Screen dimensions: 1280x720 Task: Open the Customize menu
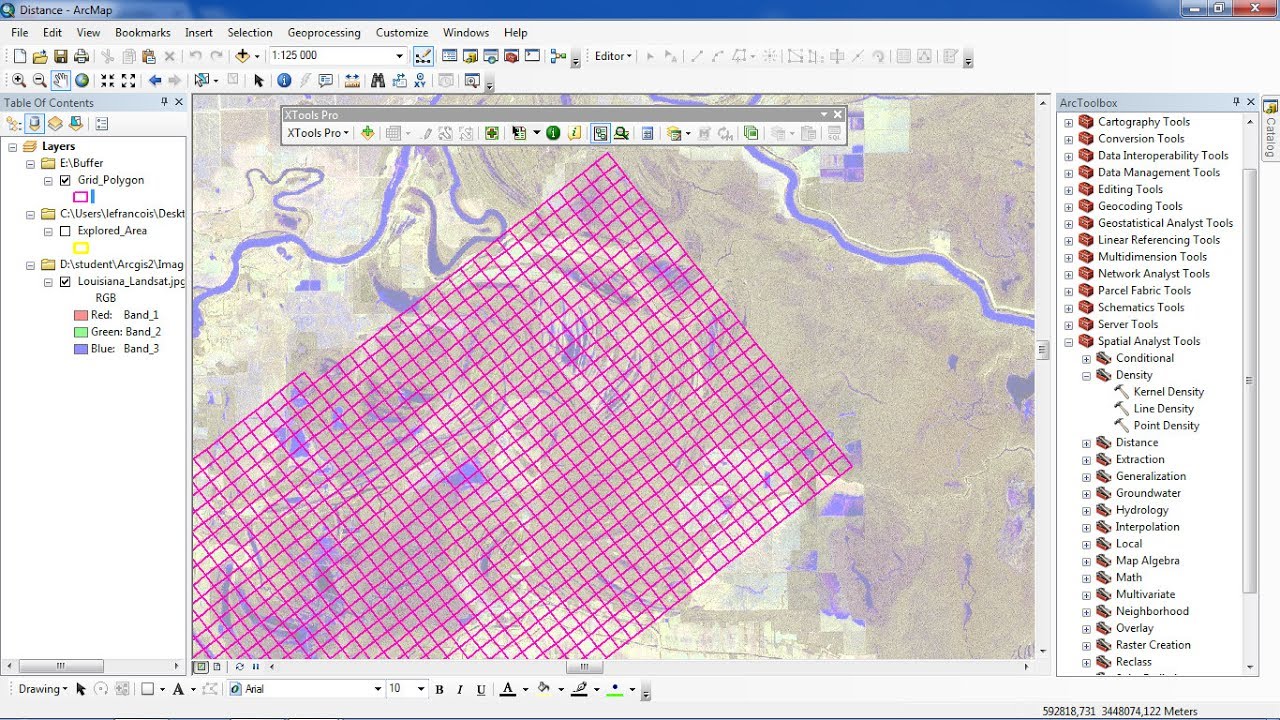(x=402, y=33)
